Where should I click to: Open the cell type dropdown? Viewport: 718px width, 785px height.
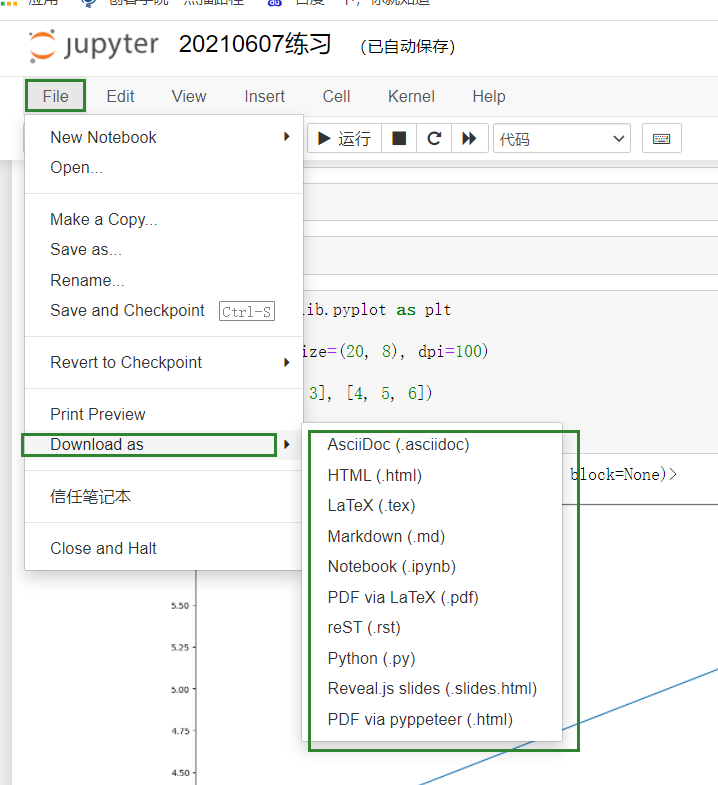tap(562, 139)
